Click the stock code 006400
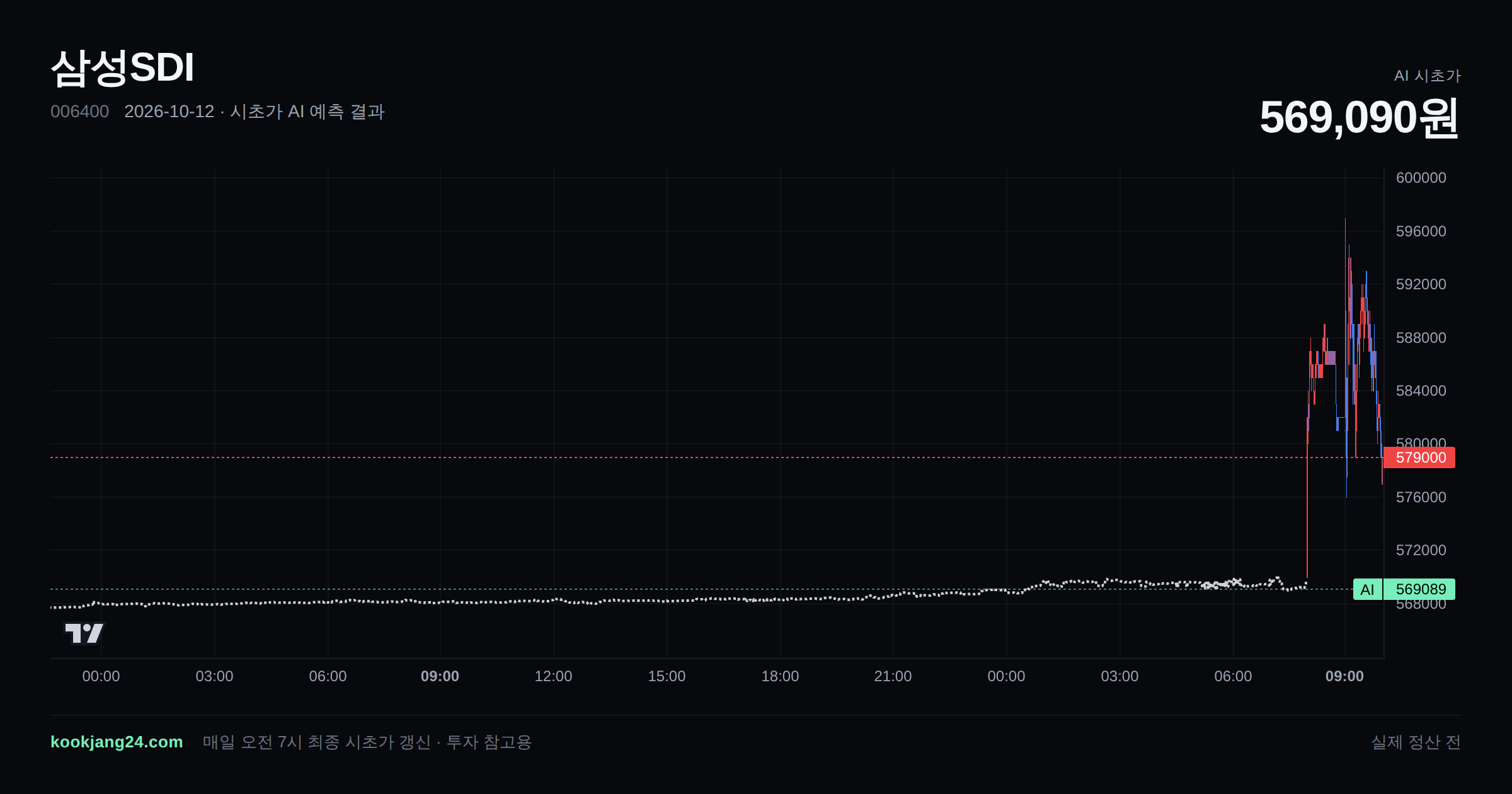 [x=79, y=112]
